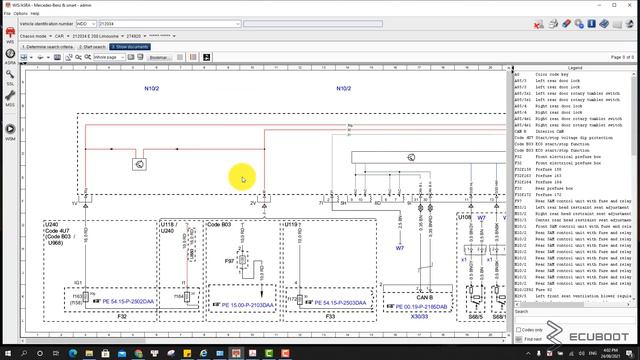Click the W7 label below the 2.5 BN wire
The image size is (640, 360).
(x=400, y=248)
